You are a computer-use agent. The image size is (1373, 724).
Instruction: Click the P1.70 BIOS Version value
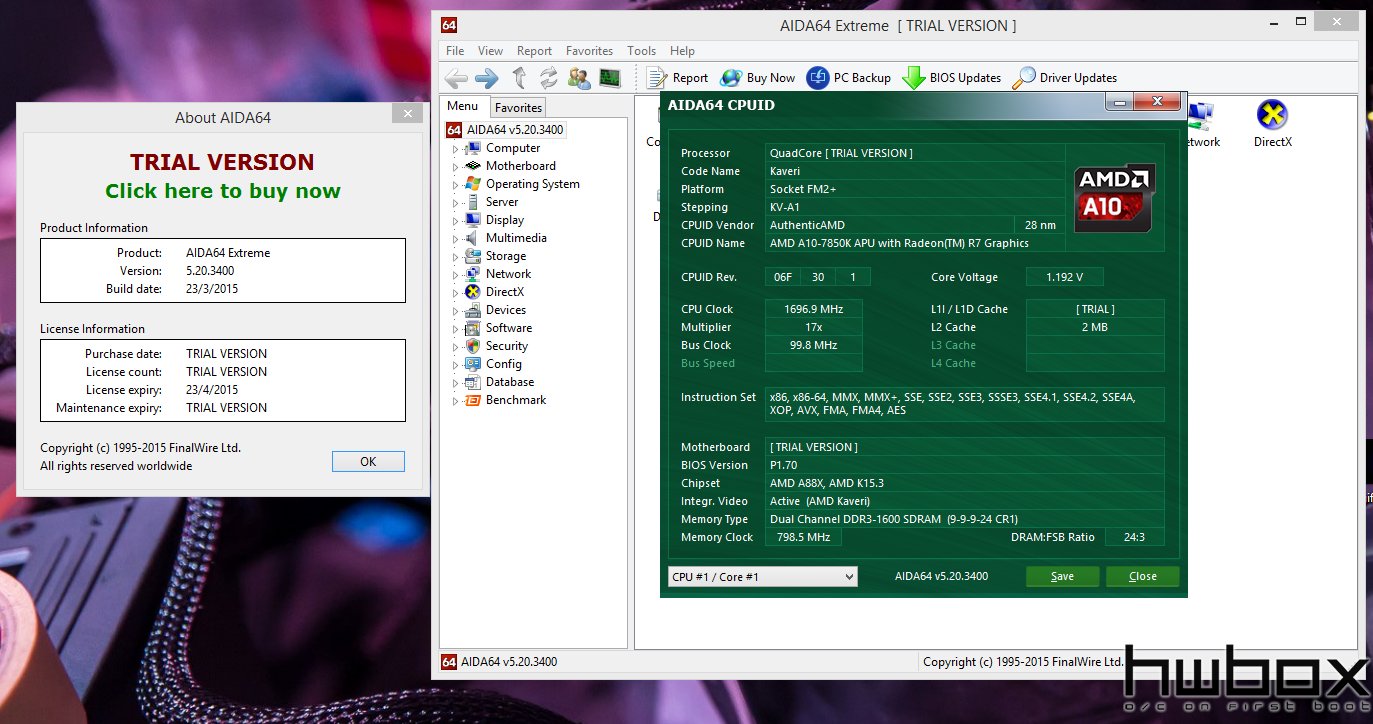coord(965,465)
